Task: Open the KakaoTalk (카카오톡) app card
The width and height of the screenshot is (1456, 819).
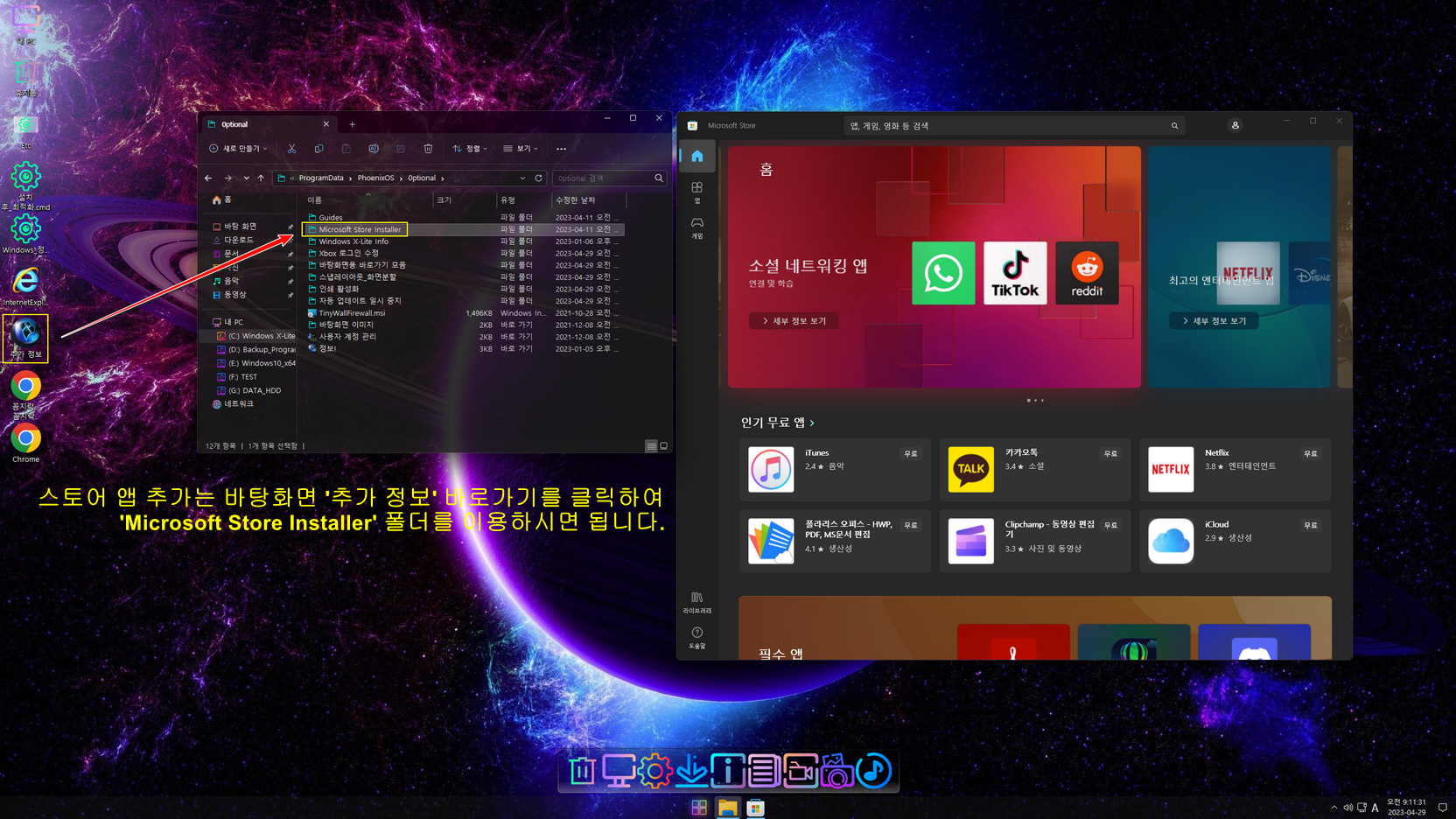Action: (1035, 470)
